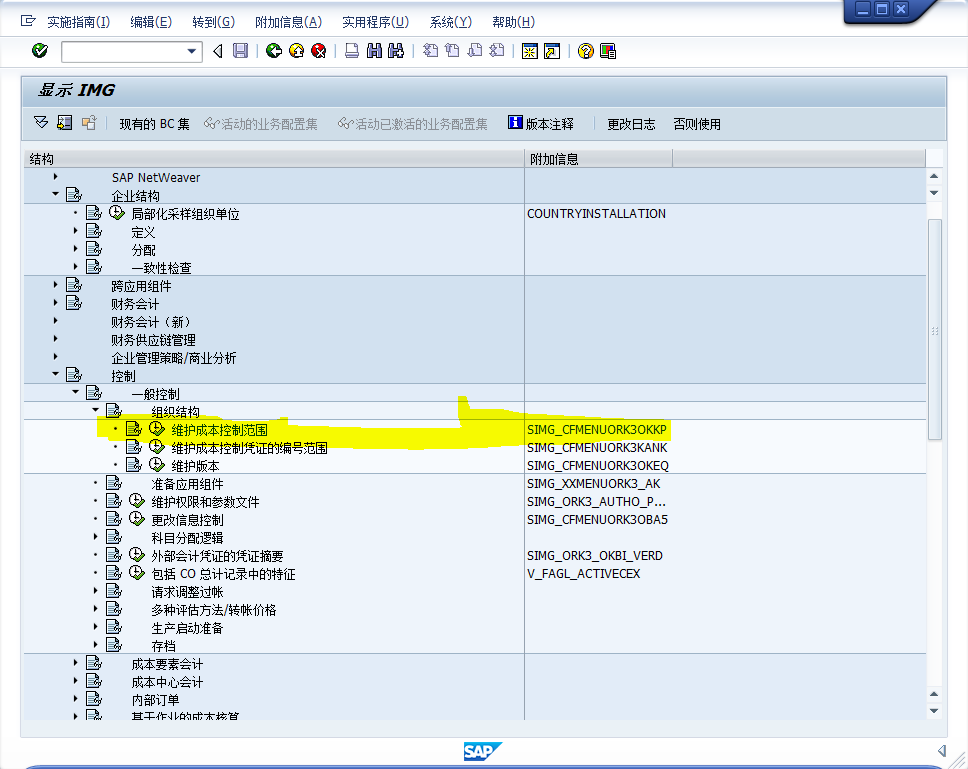Click the green checkmark Enter icon
This screenshot has height=769, width=968.
(x=40, y=51)
